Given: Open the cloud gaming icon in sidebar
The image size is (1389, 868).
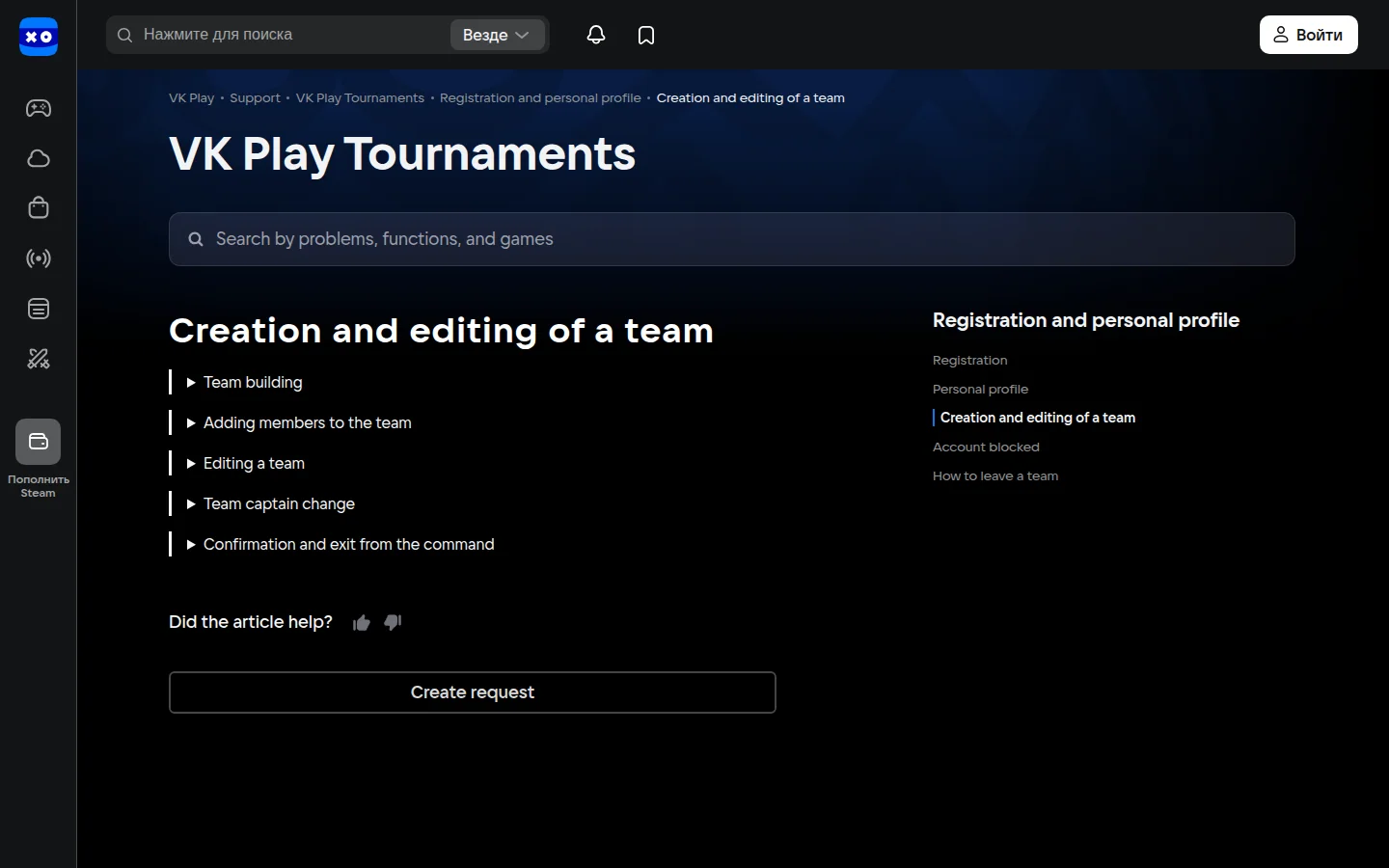Looking at the screenshot, I should tap(39, 158).
